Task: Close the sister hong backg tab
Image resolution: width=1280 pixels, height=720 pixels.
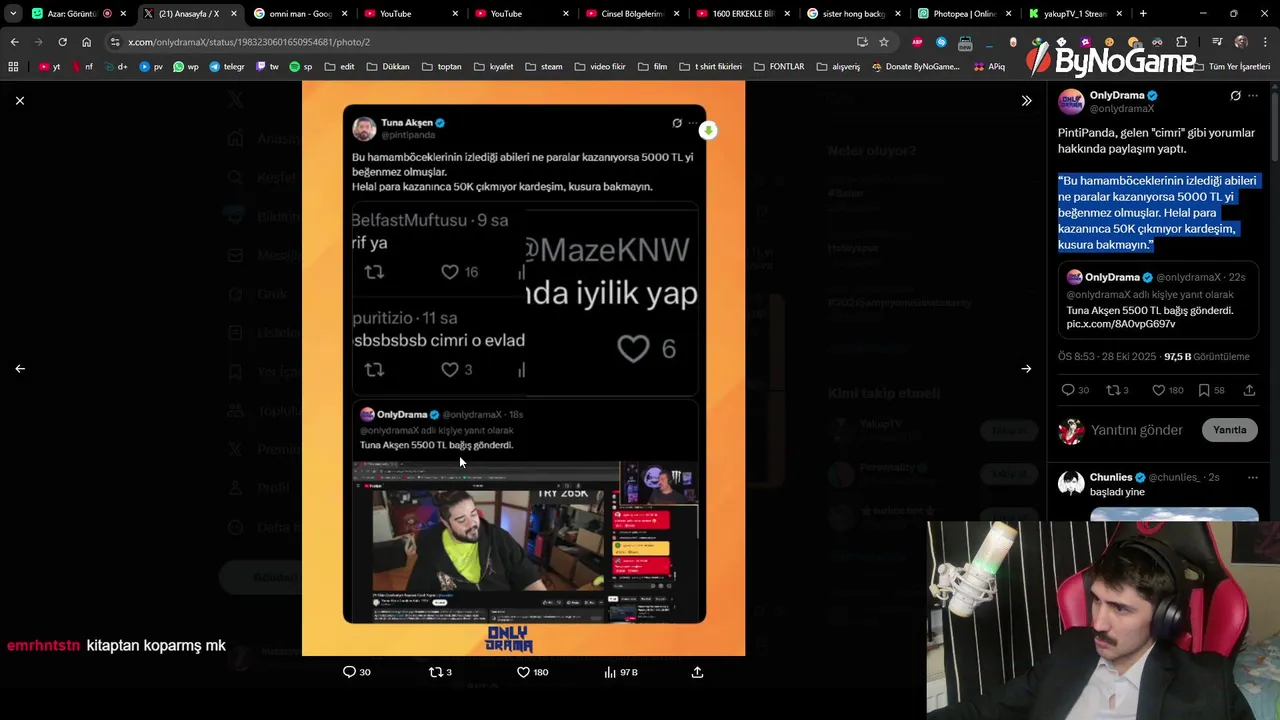Action: [x=898, y=14]
